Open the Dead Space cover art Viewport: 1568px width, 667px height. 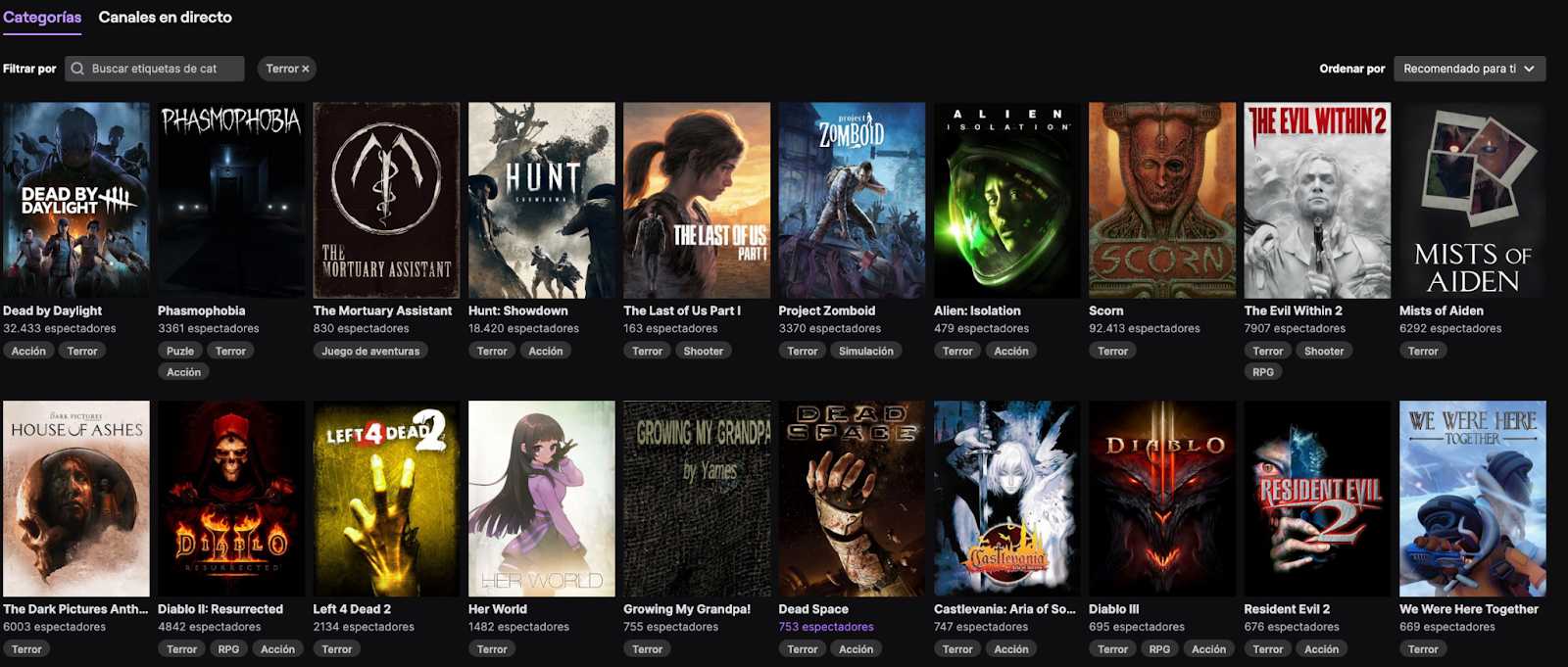[x=852, y=499]
